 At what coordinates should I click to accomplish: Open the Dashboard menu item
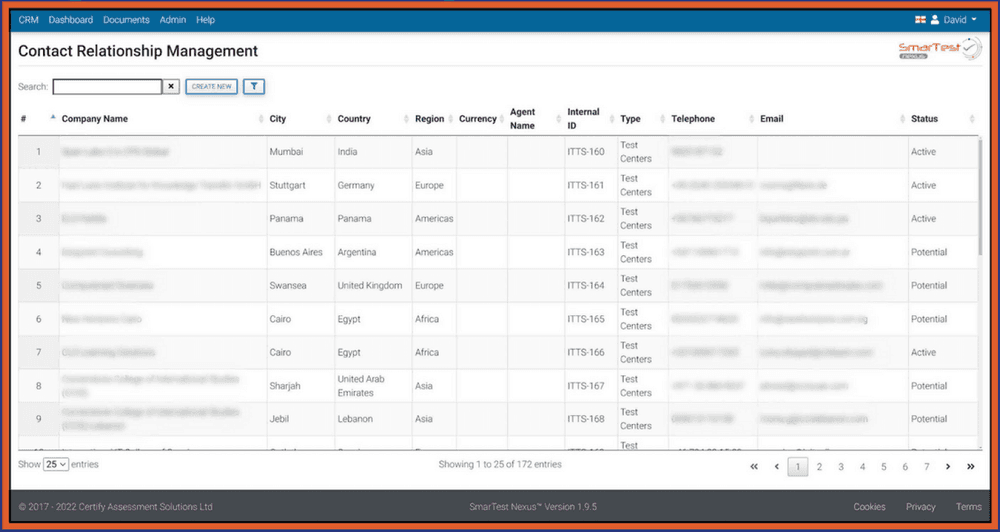point(70,20)
